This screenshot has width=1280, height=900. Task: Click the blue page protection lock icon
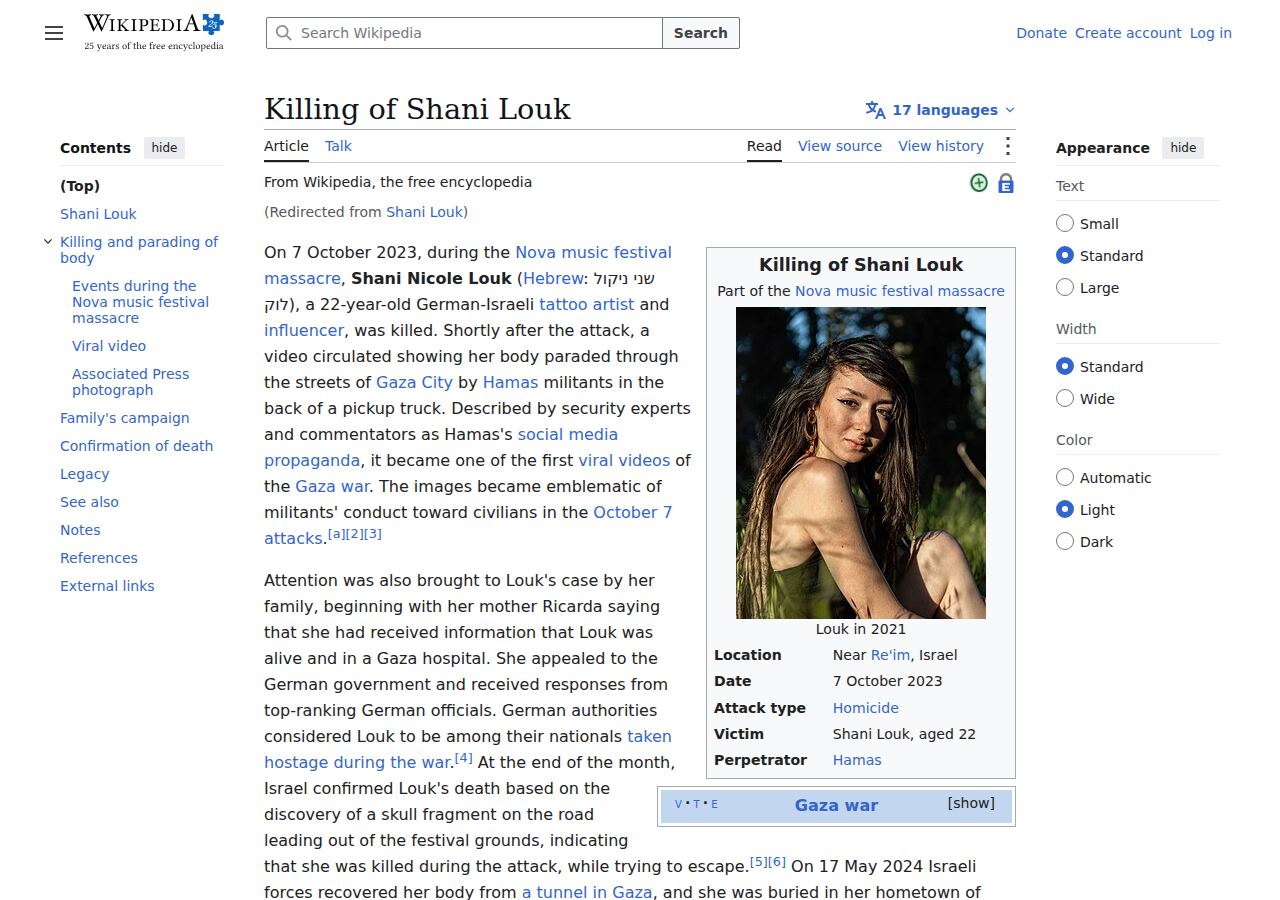[x=1006, y=183]
